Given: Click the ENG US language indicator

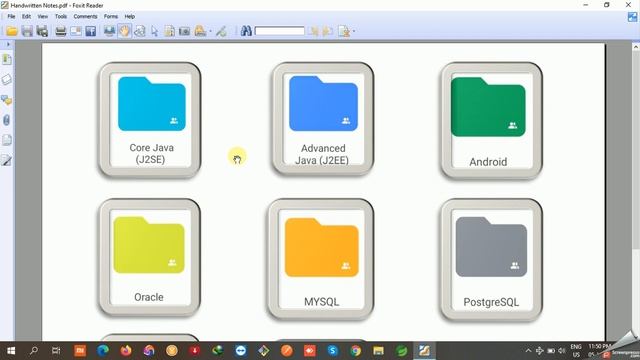Looking at the screenshot, I should pyautogui.click(x=576, y=351).
